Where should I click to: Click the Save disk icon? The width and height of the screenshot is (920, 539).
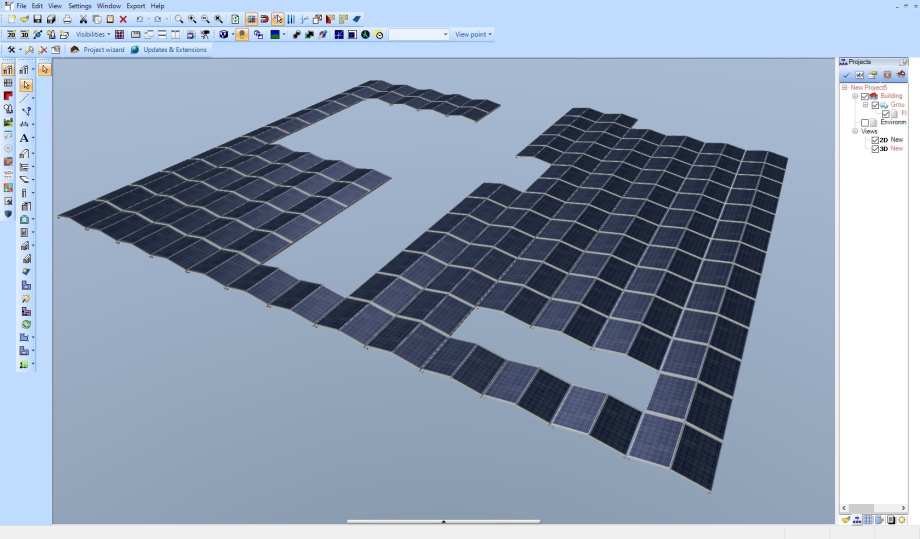click(37, 19)
